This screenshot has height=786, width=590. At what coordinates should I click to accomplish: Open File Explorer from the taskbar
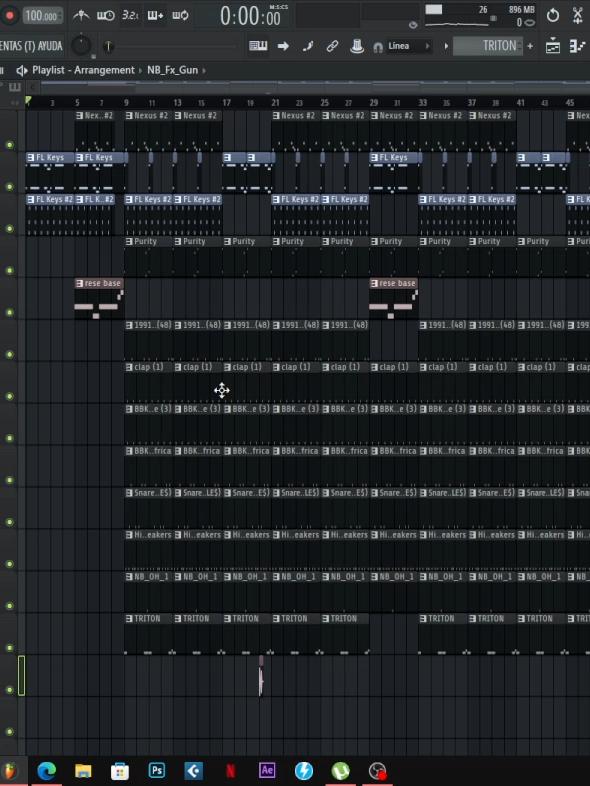[83, 771]
